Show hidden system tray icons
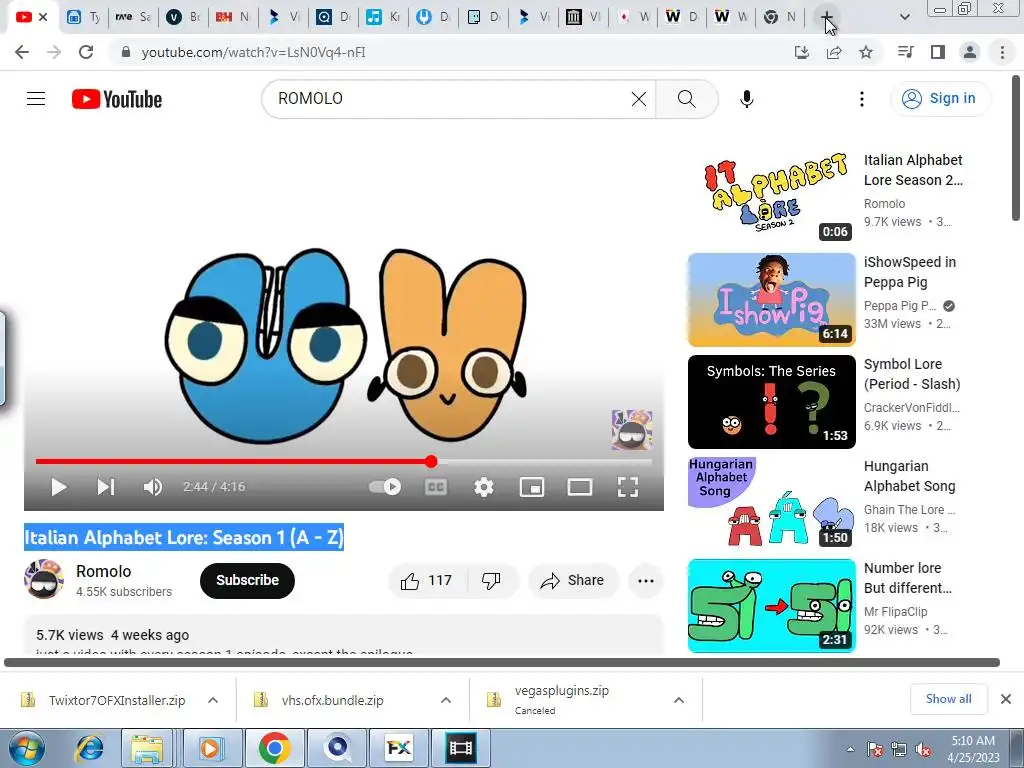This screenshot has width=1024, height=768. coord(850,750)
